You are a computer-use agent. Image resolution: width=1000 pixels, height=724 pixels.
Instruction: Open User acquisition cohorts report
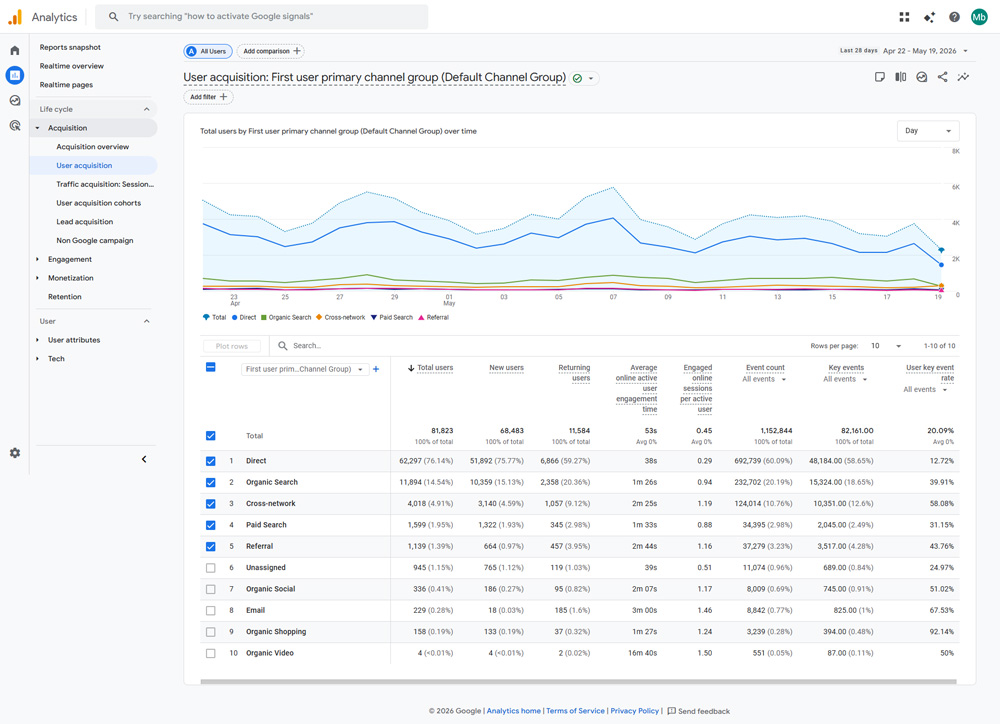[x=99, y=203]
